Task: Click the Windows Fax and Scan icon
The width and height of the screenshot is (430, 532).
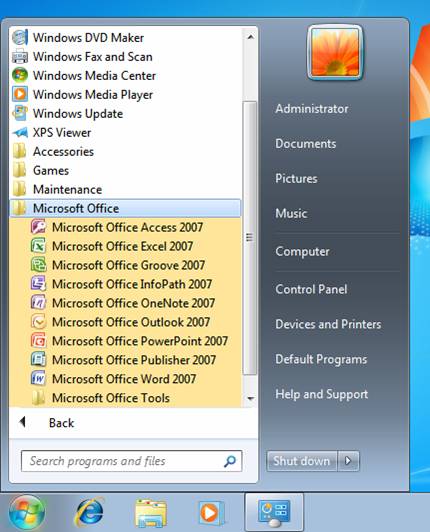Action: (x=20, y=56)
